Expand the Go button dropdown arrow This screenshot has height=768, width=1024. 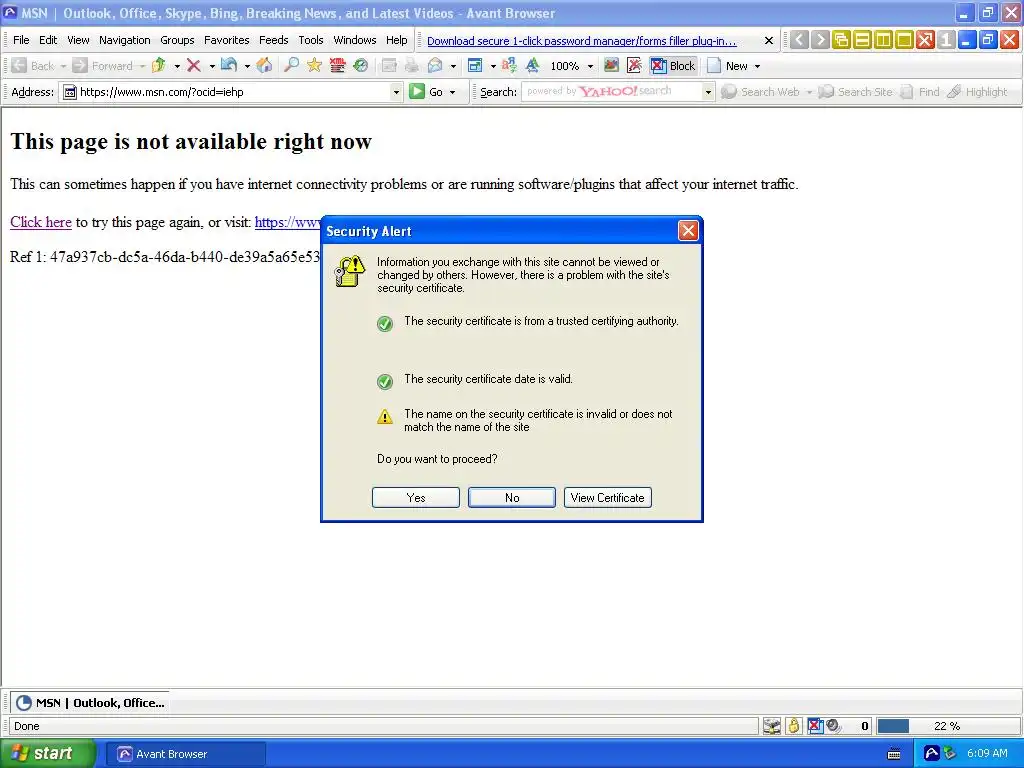coord(453,92)
